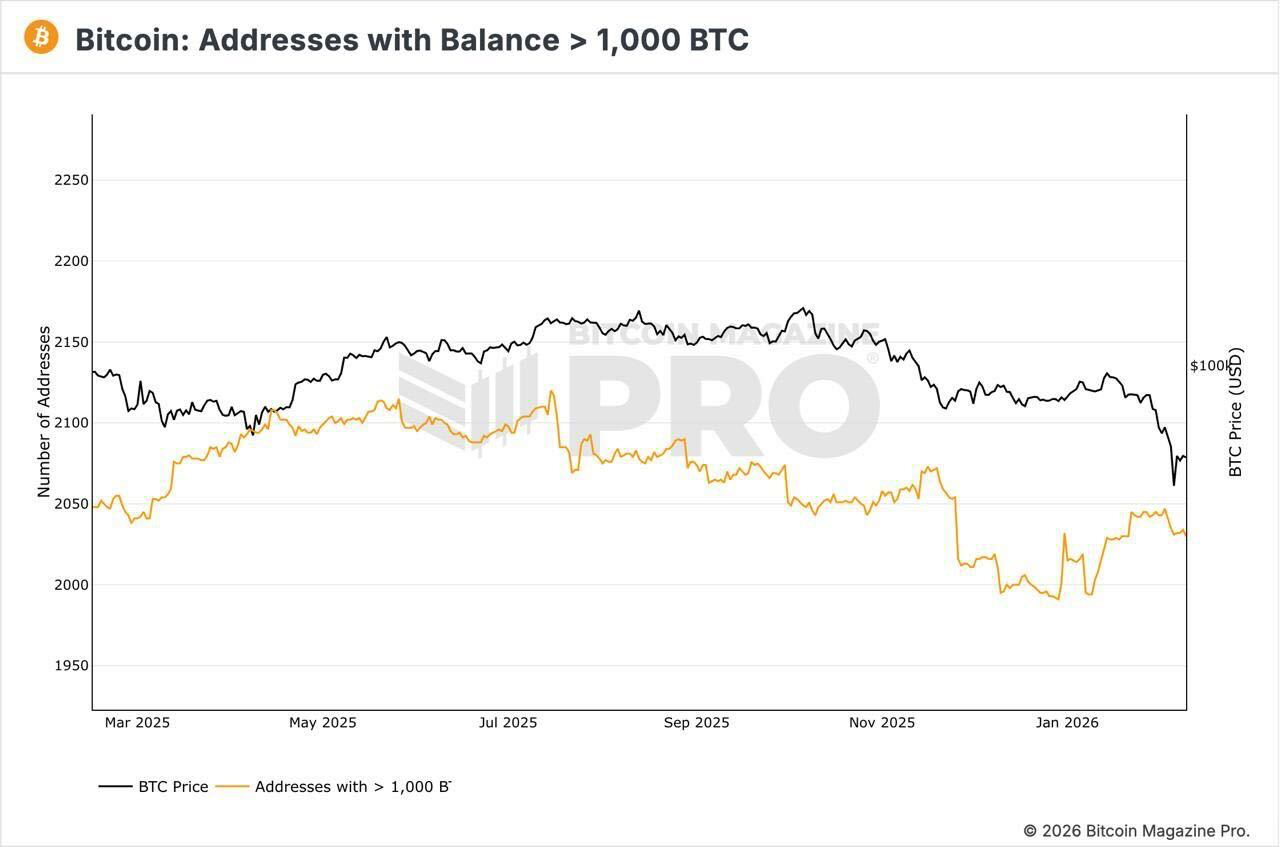The width and height of the screenshot is (1280, 847).
Task: Click the 1950 y-axis tick label
Action: [71, 666]
